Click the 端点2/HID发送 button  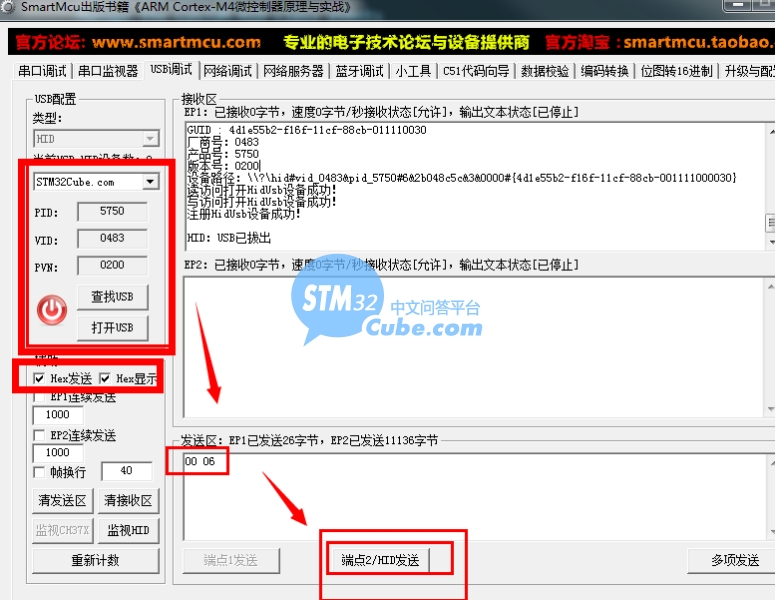pos(380,560)
